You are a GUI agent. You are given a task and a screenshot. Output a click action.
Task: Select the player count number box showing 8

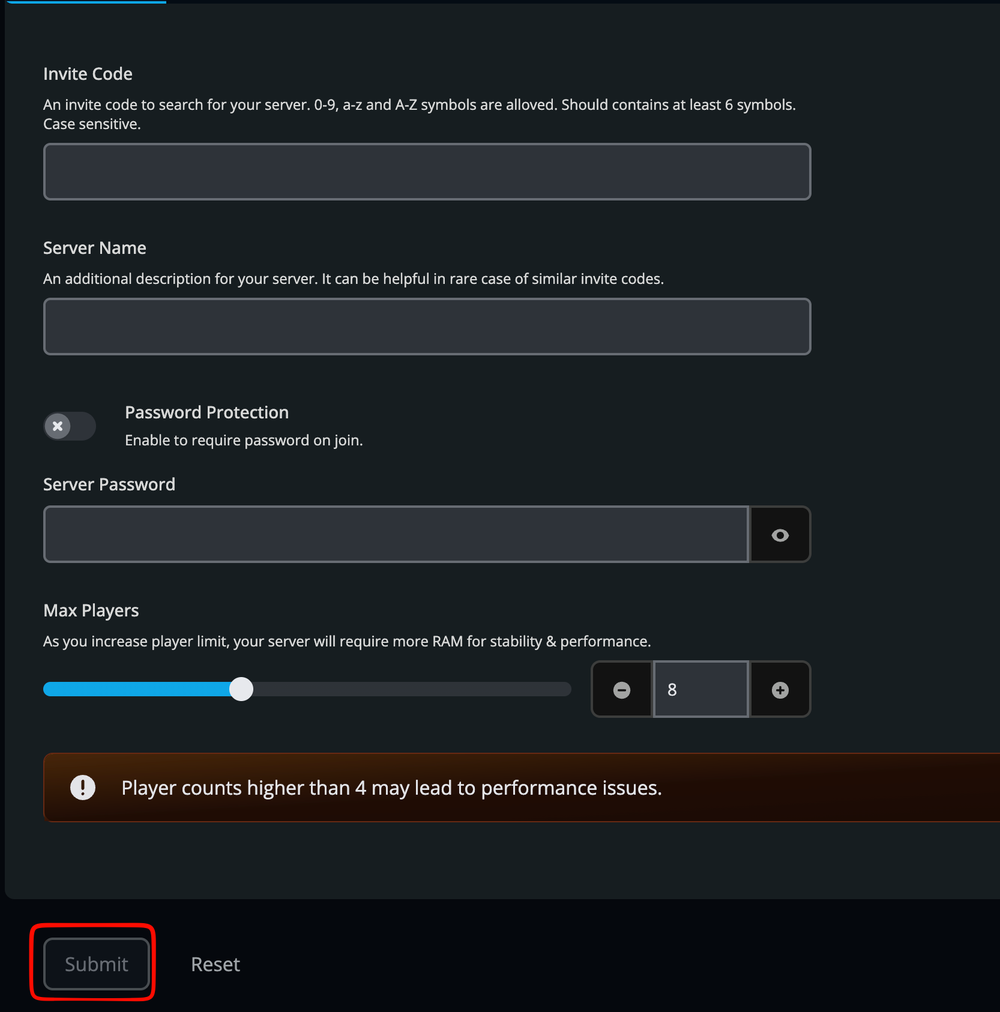click(x=700, y=689)
